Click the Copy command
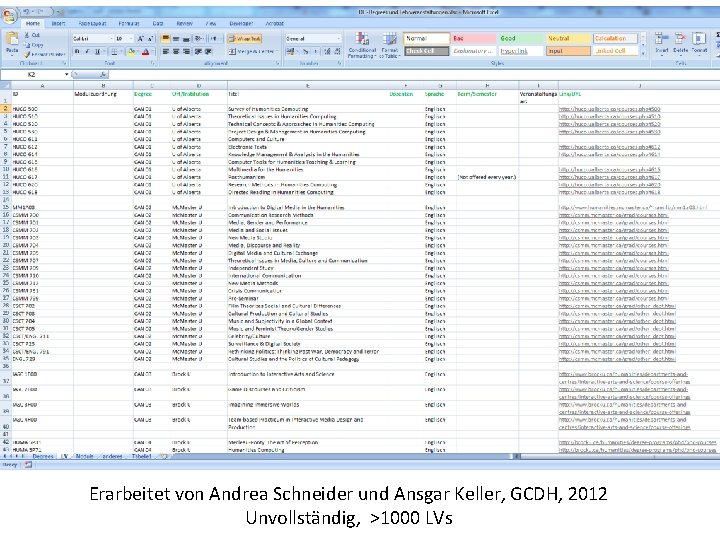Viewport: 720px width, 540px height. [x=34, y=45]
